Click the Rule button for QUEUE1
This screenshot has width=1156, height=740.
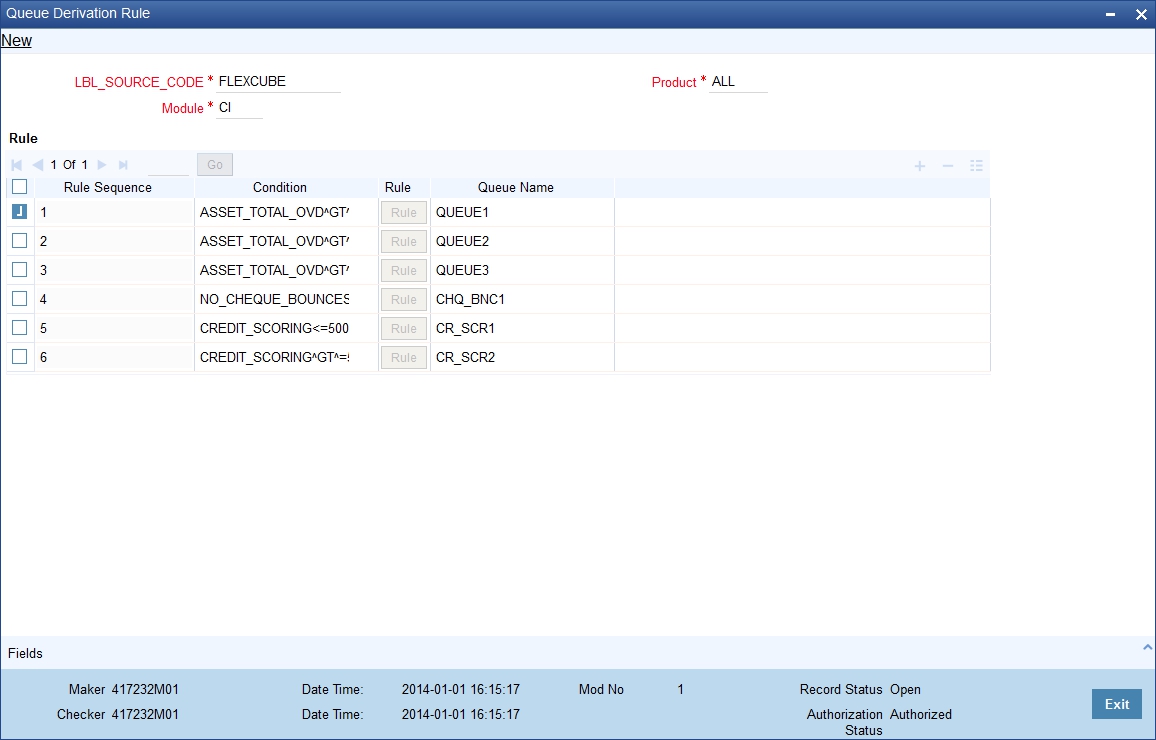(404, 212)
